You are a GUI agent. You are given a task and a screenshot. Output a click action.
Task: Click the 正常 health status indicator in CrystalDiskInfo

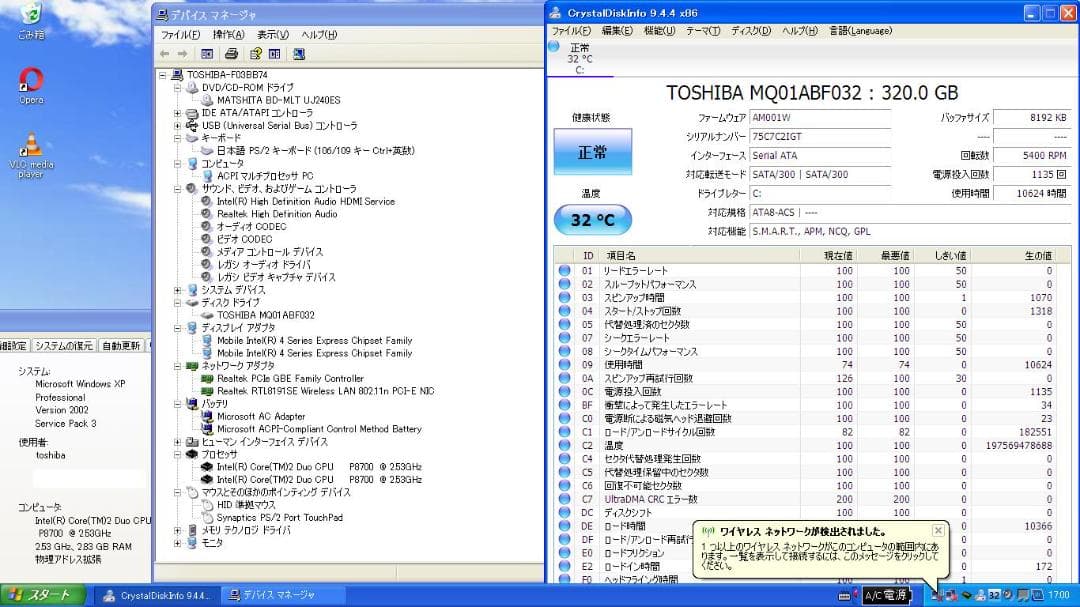(x=592, y=152)
